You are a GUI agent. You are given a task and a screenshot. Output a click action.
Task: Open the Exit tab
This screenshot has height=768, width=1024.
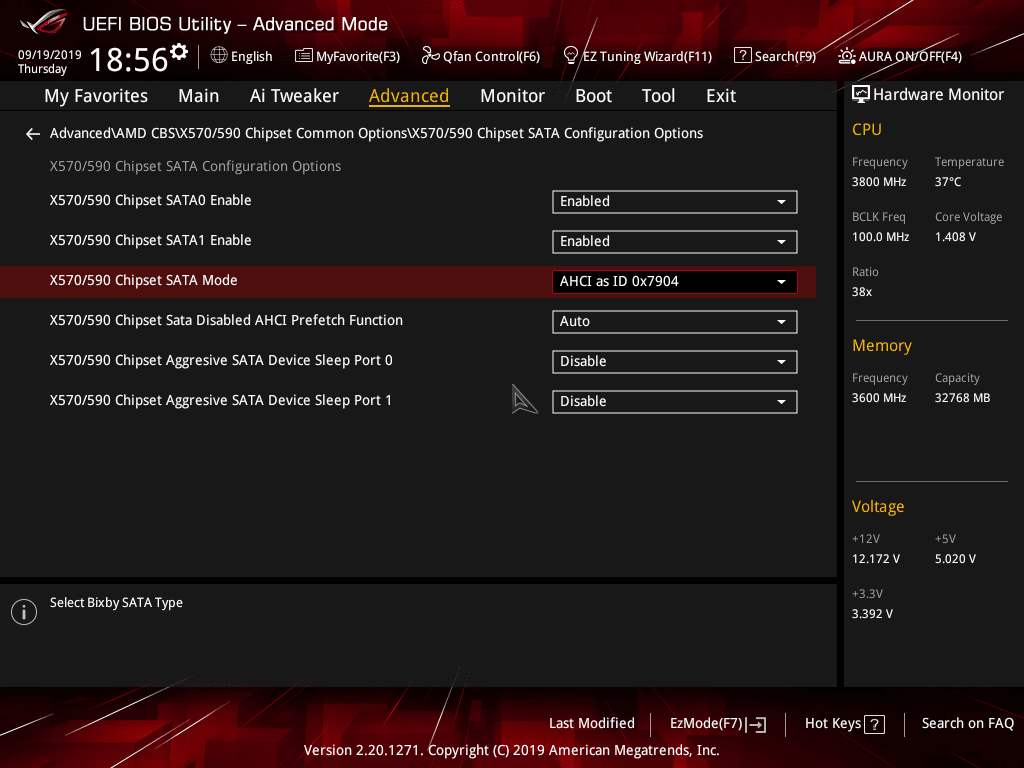tap(721, 96)
